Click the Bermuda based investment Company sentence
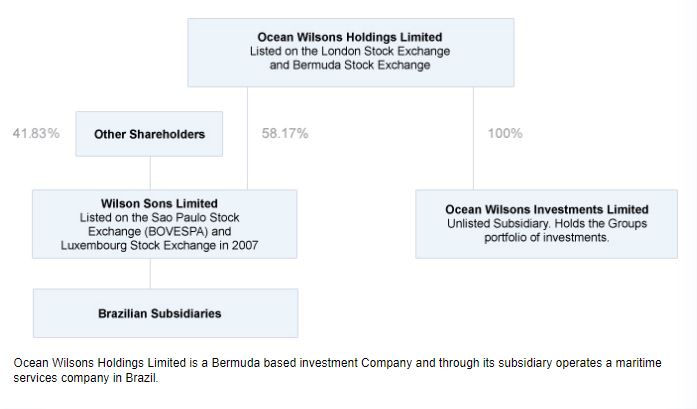The width and height of the screenshot is (697, 409). (337, 363)
